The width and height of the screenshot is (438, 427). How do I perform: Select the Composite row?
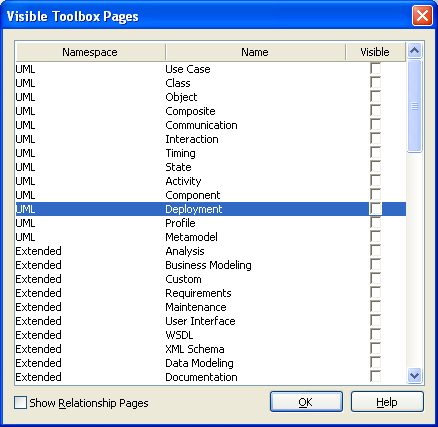(x=211, y=111)
